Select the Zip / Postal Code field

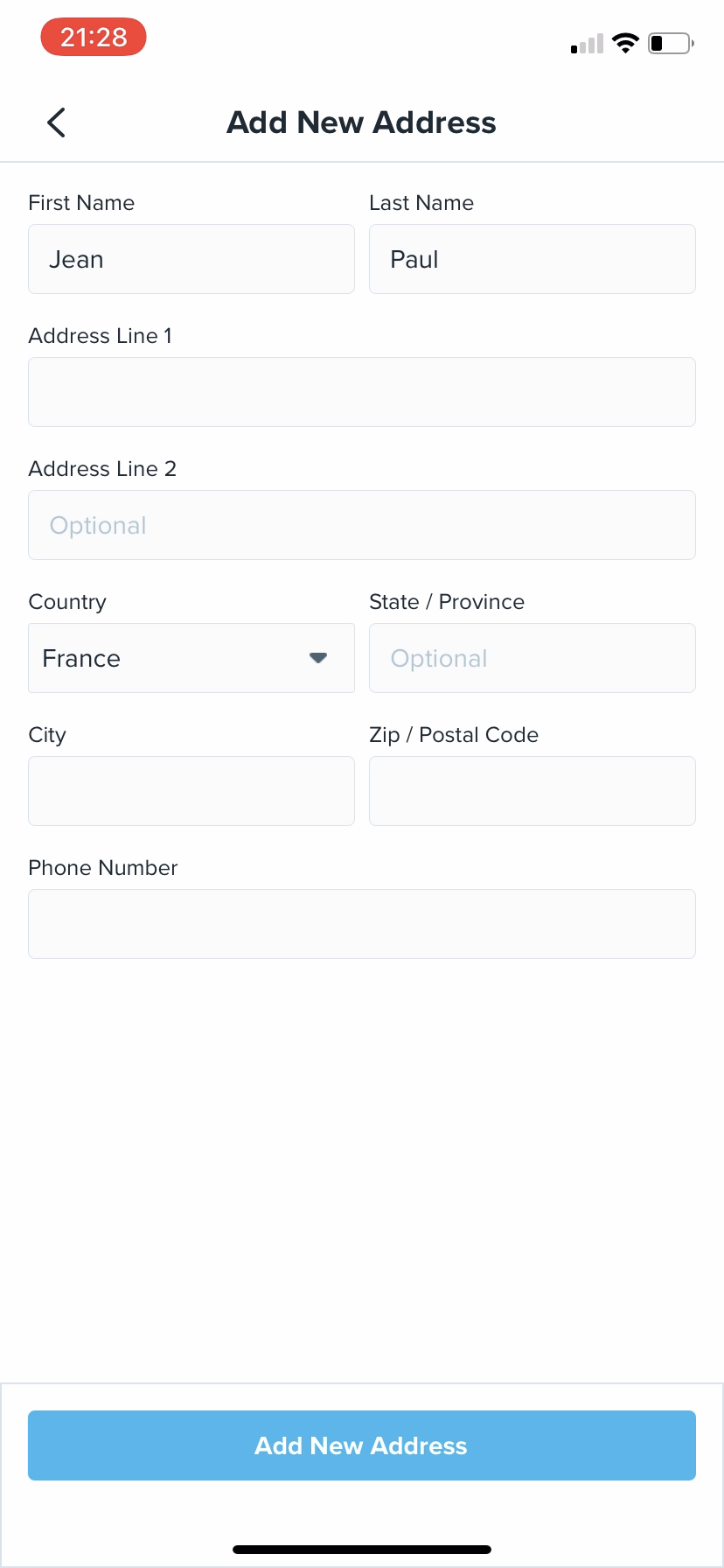(532, 791)
